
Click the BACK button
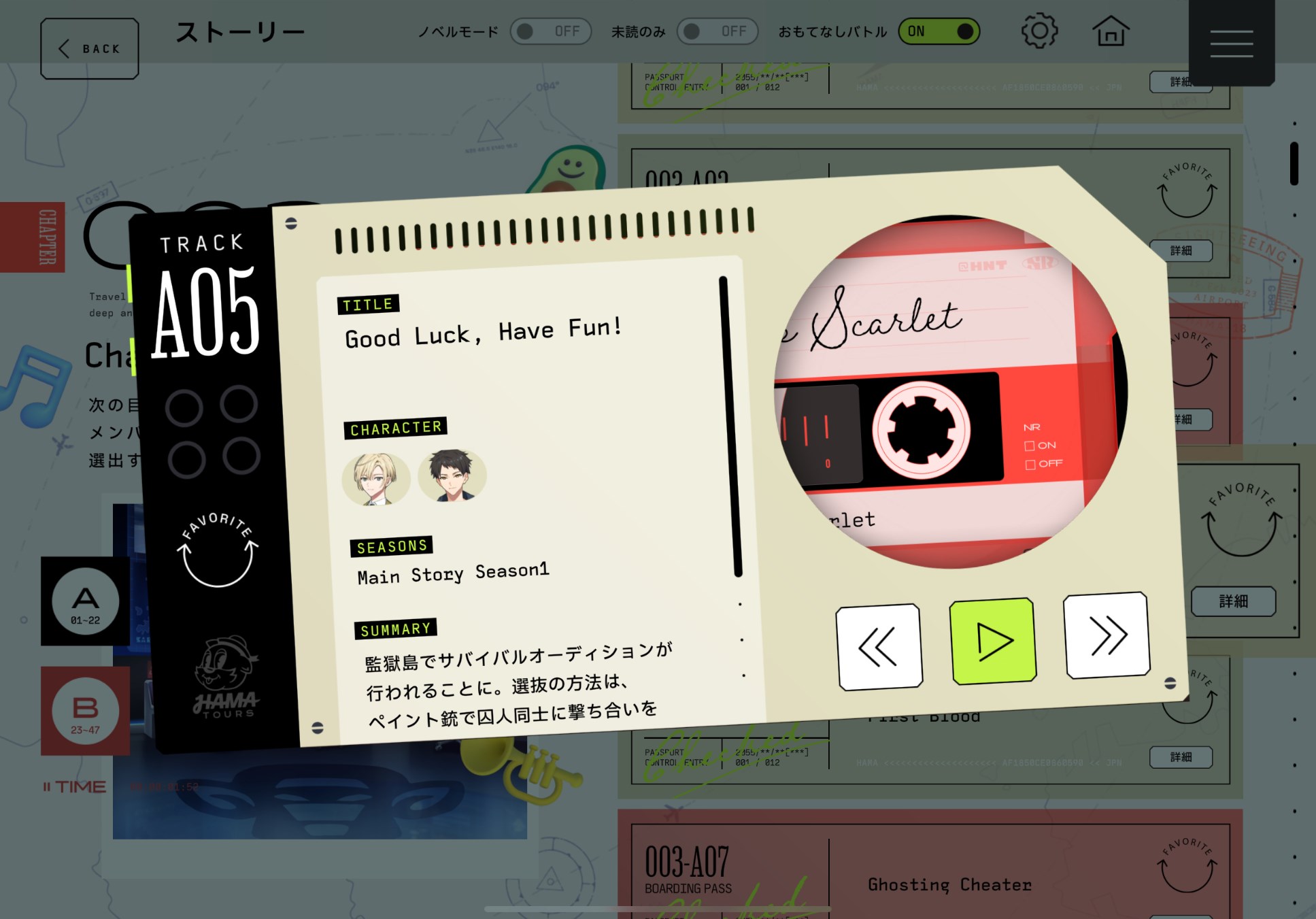point(90,49)
